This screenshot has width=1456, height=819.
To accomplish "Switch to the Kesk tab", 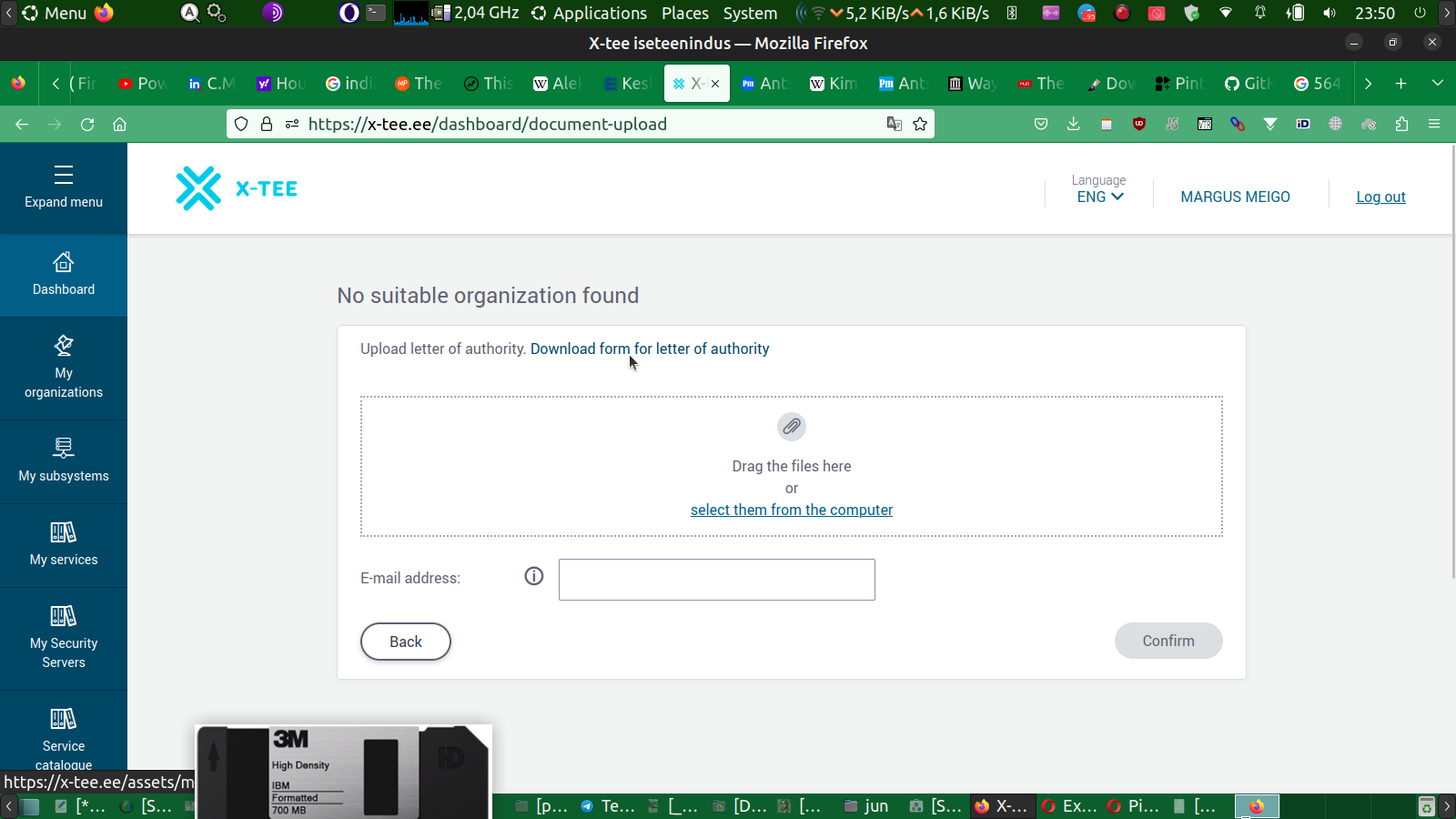I will pos(627,84).
